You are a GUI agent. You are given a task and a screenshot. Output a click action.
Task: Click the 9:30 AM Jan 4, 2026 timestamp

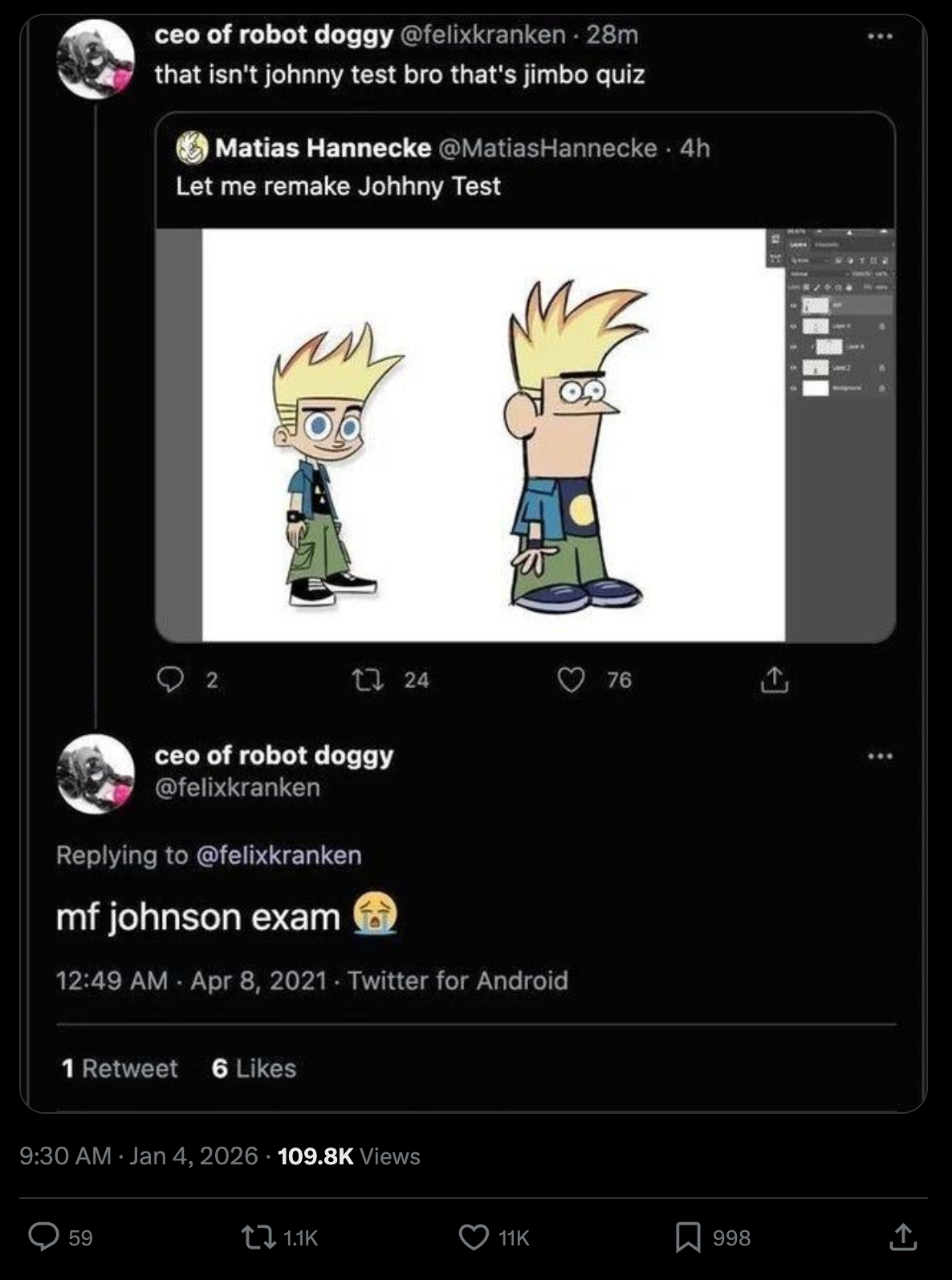[139, 1156]
